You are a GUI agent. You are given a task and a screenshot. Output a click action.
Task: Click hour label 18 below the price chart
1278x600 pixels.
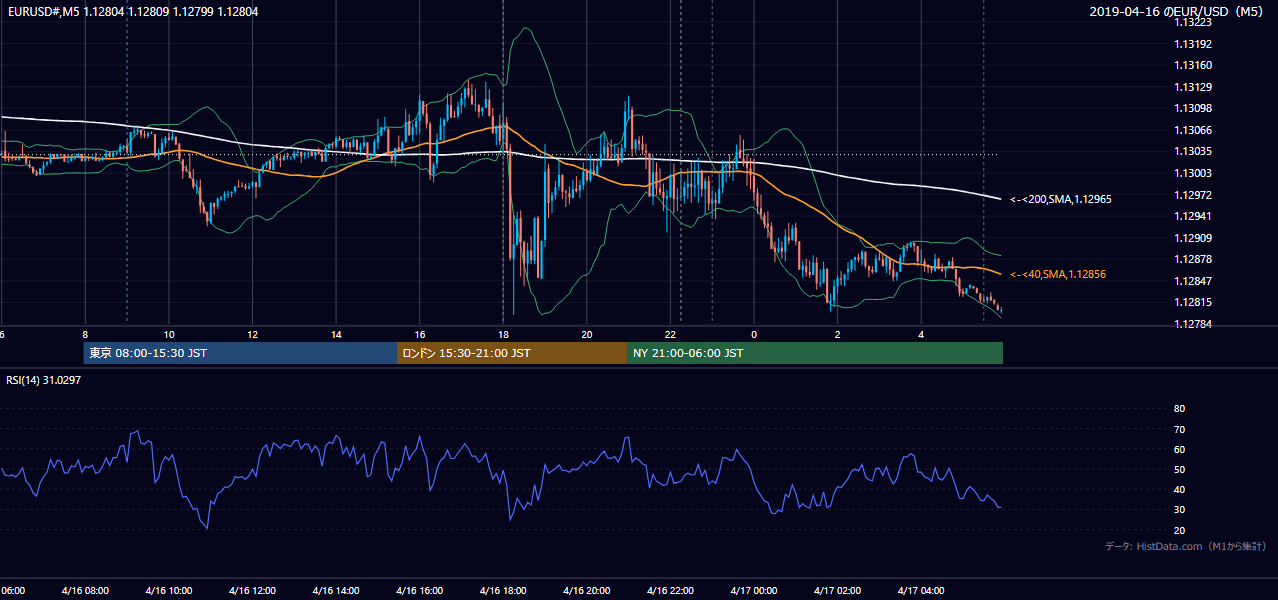503,334
